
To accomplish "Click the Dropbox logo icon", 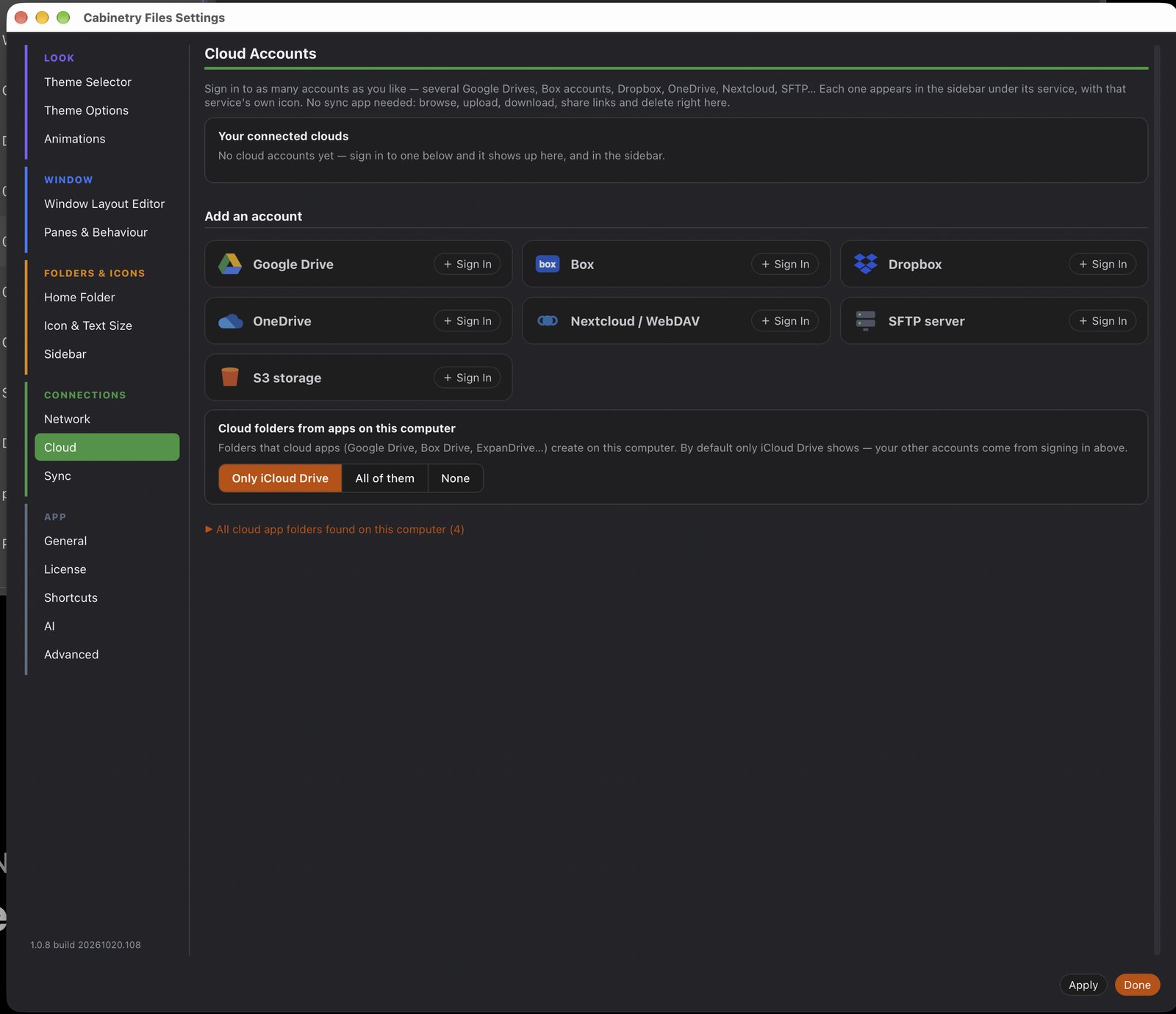I will (x=866, y=264).
